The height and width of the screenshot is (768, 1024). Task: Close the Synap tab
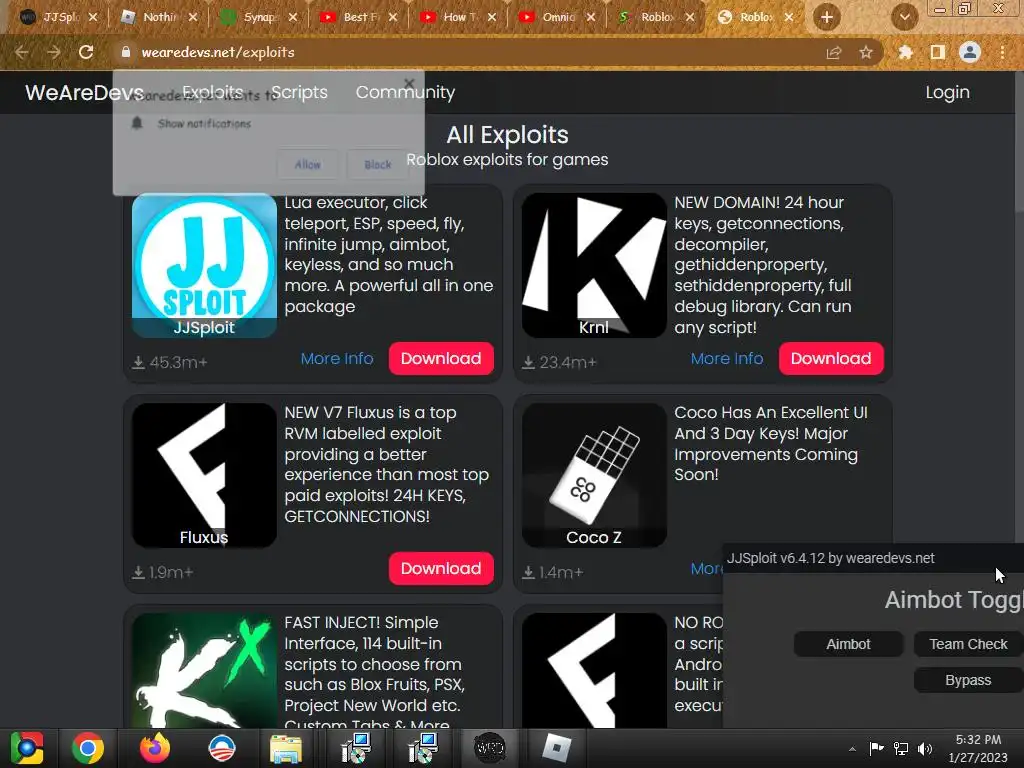pyautogui.click(x=293, y=17)
